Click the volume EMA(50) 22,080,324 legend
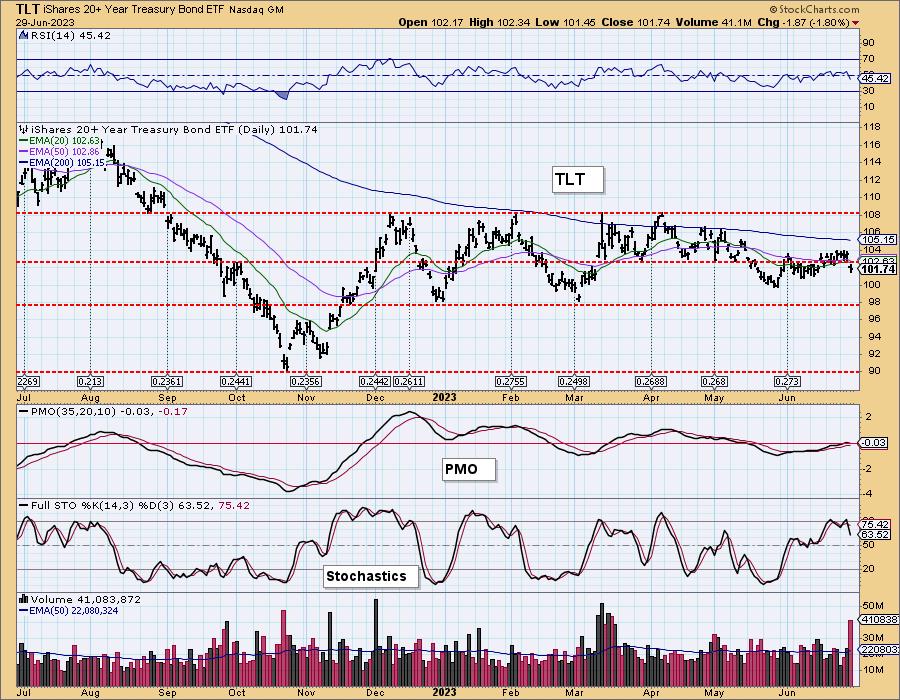Screen dimensions: 900x700 pos(69,610)
